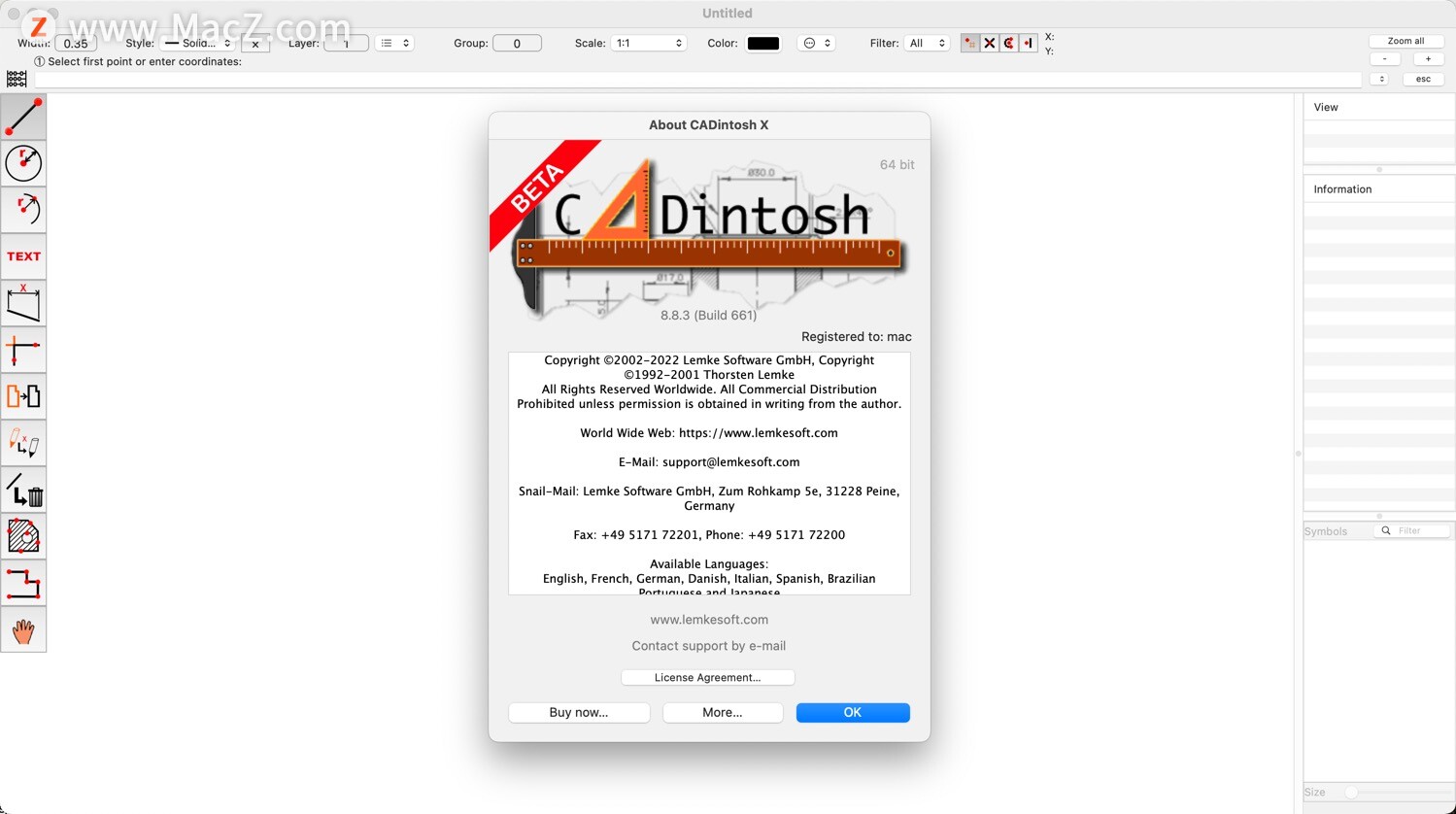The height and width of the screenshot is (814, 1456).
Task: Select the Pan hand tool
Action: [x=23, y=629]
